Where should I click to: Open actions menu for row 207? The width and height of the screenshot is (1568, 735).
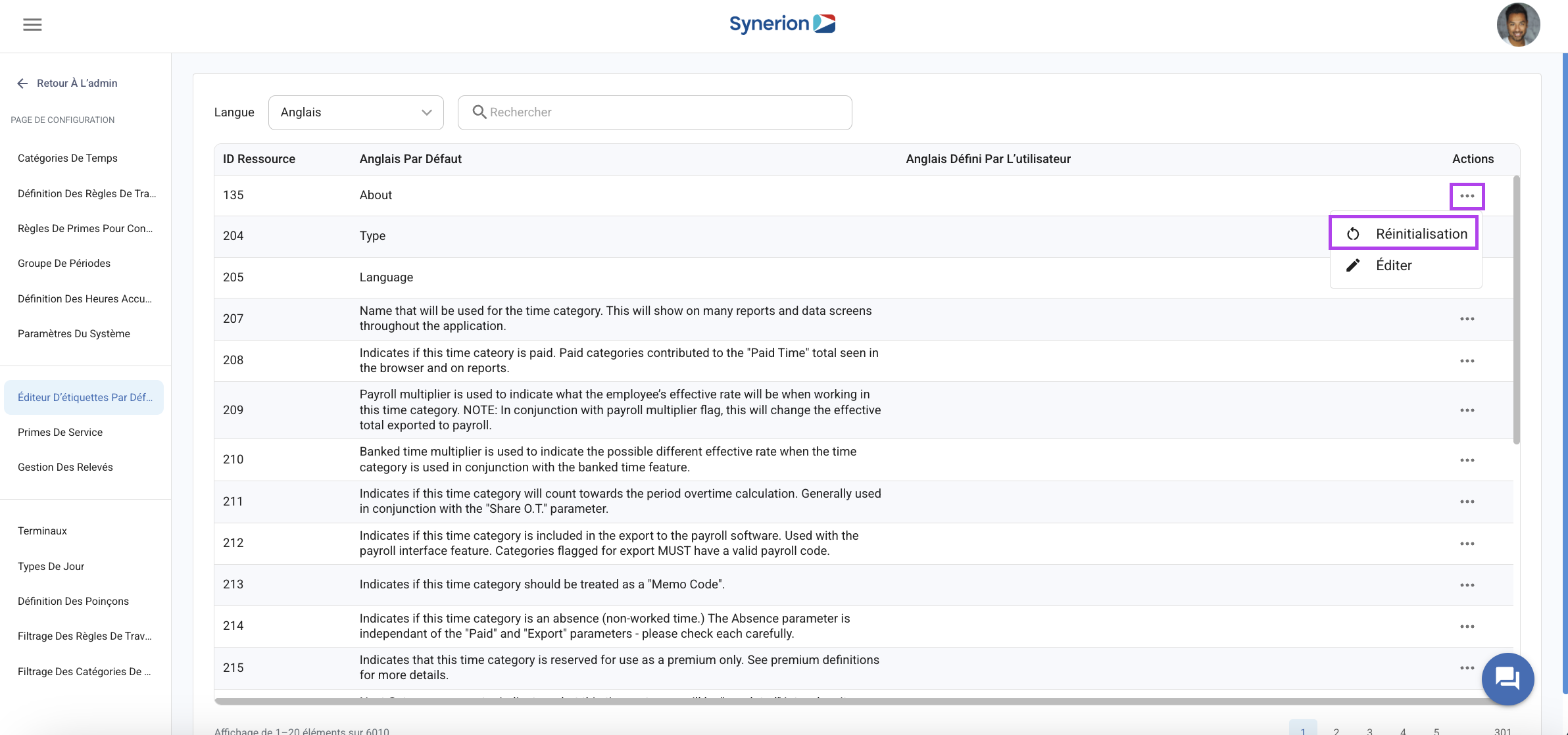tap(1467, 319)
